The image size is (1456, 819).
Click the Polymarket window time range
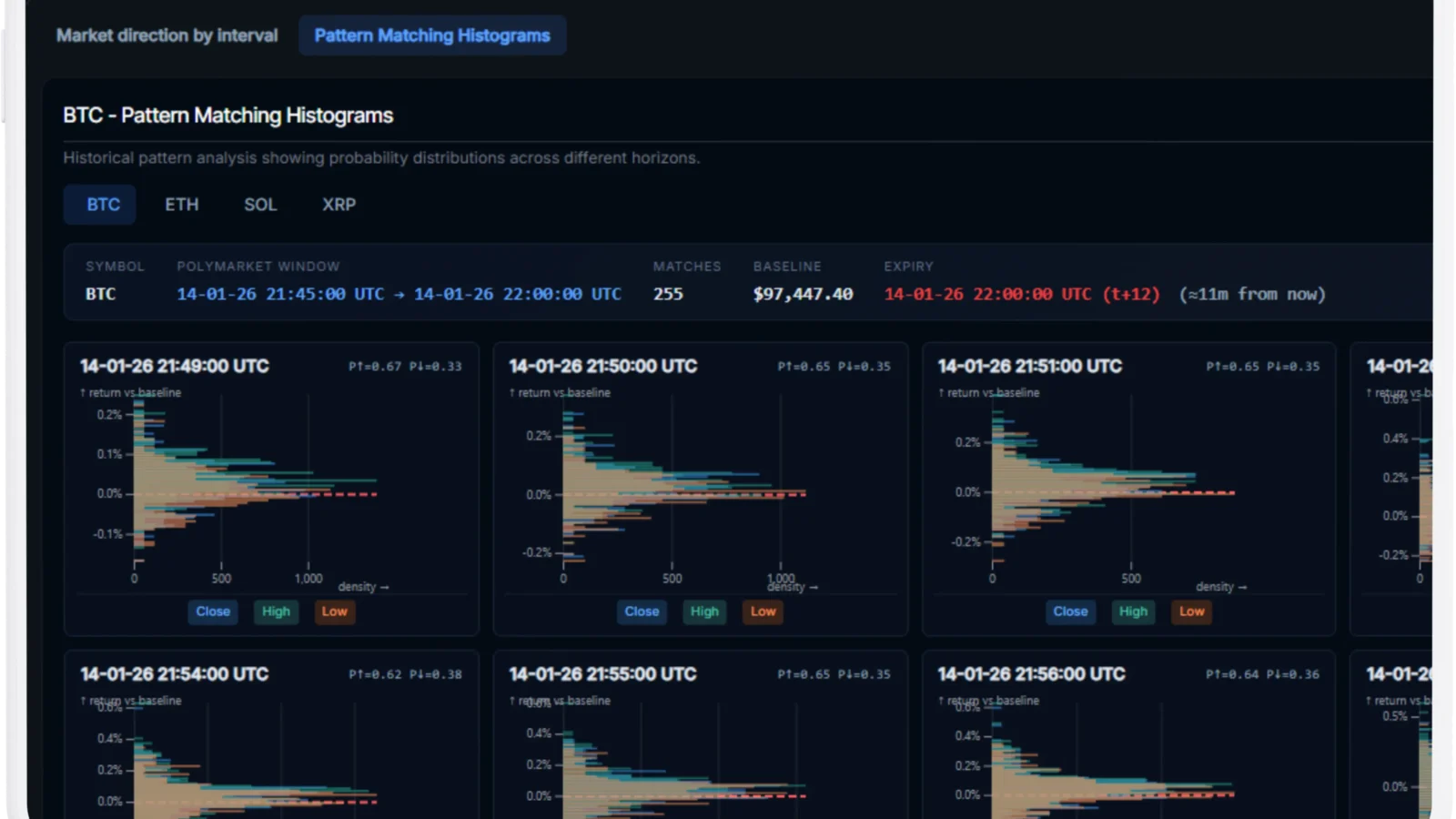(x=399, y=294)
